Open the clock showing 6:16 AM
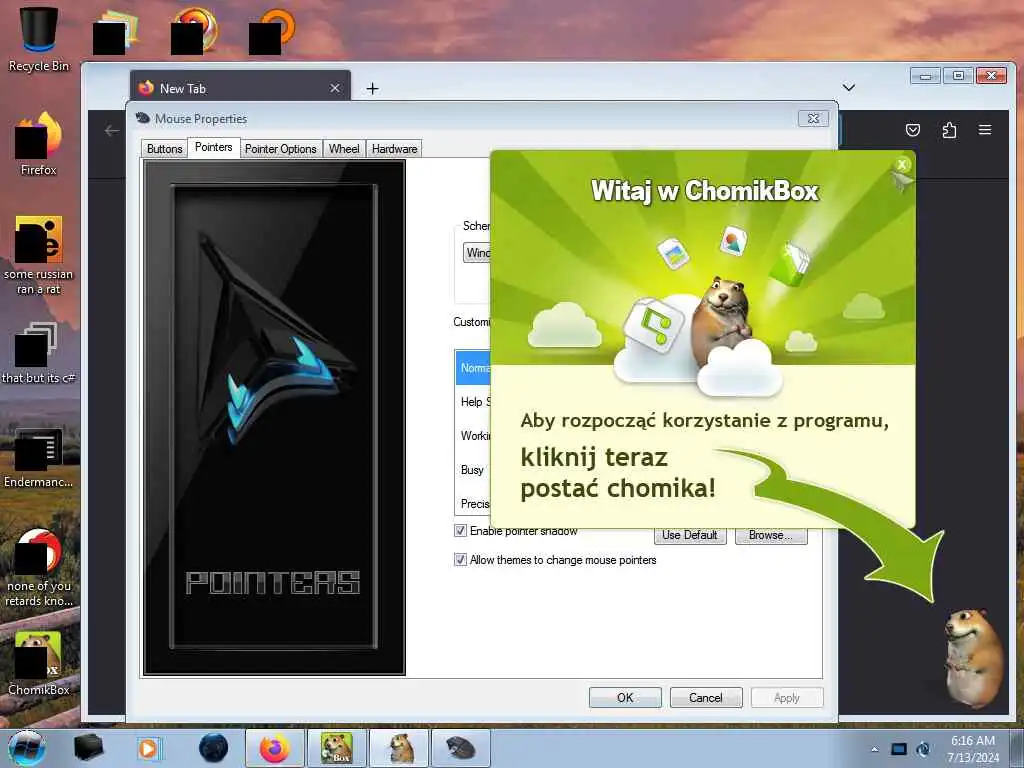 click(x=972, y=749)
